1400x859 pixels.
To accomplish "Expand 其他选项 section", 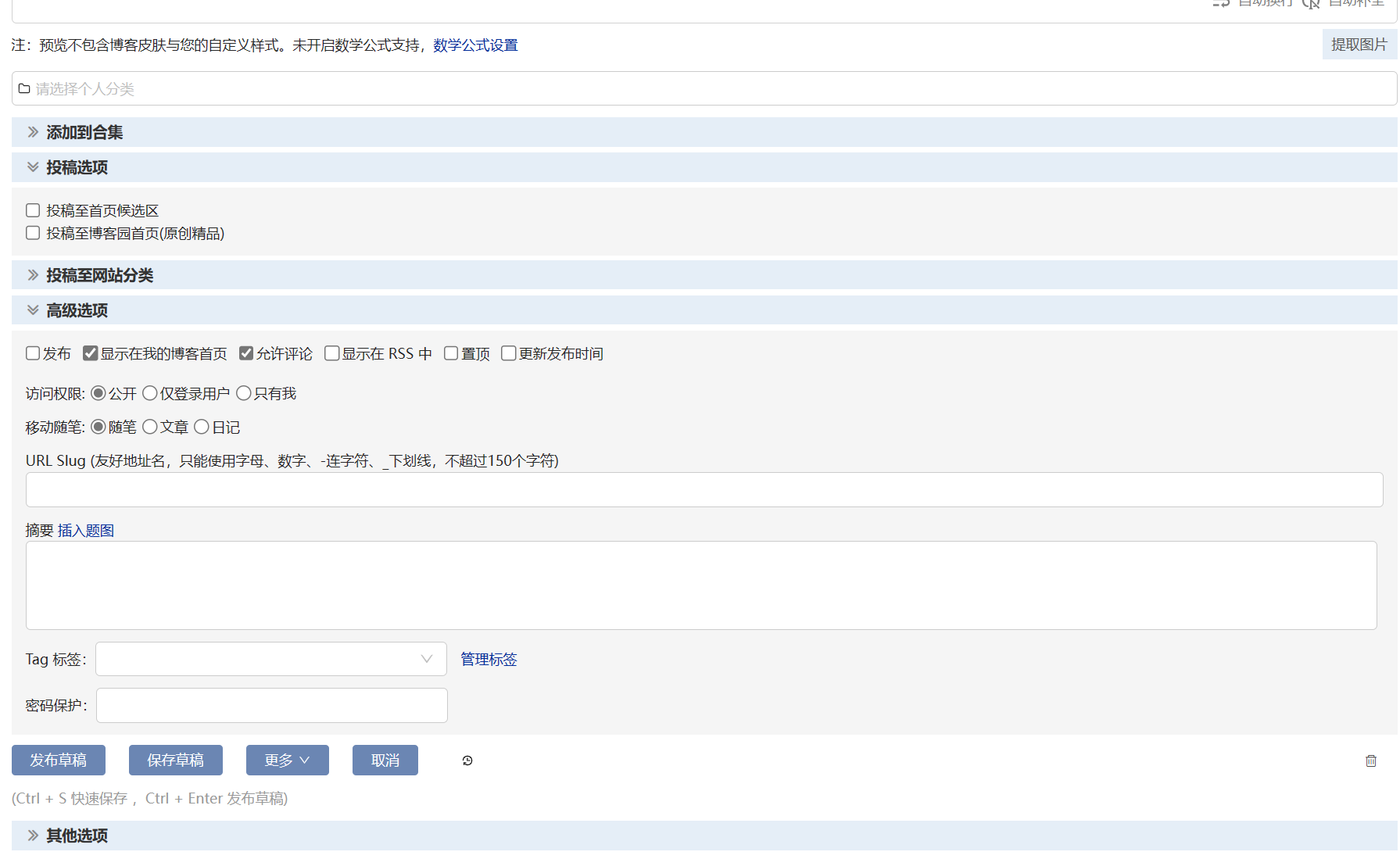I will click(x=704, y=836).
